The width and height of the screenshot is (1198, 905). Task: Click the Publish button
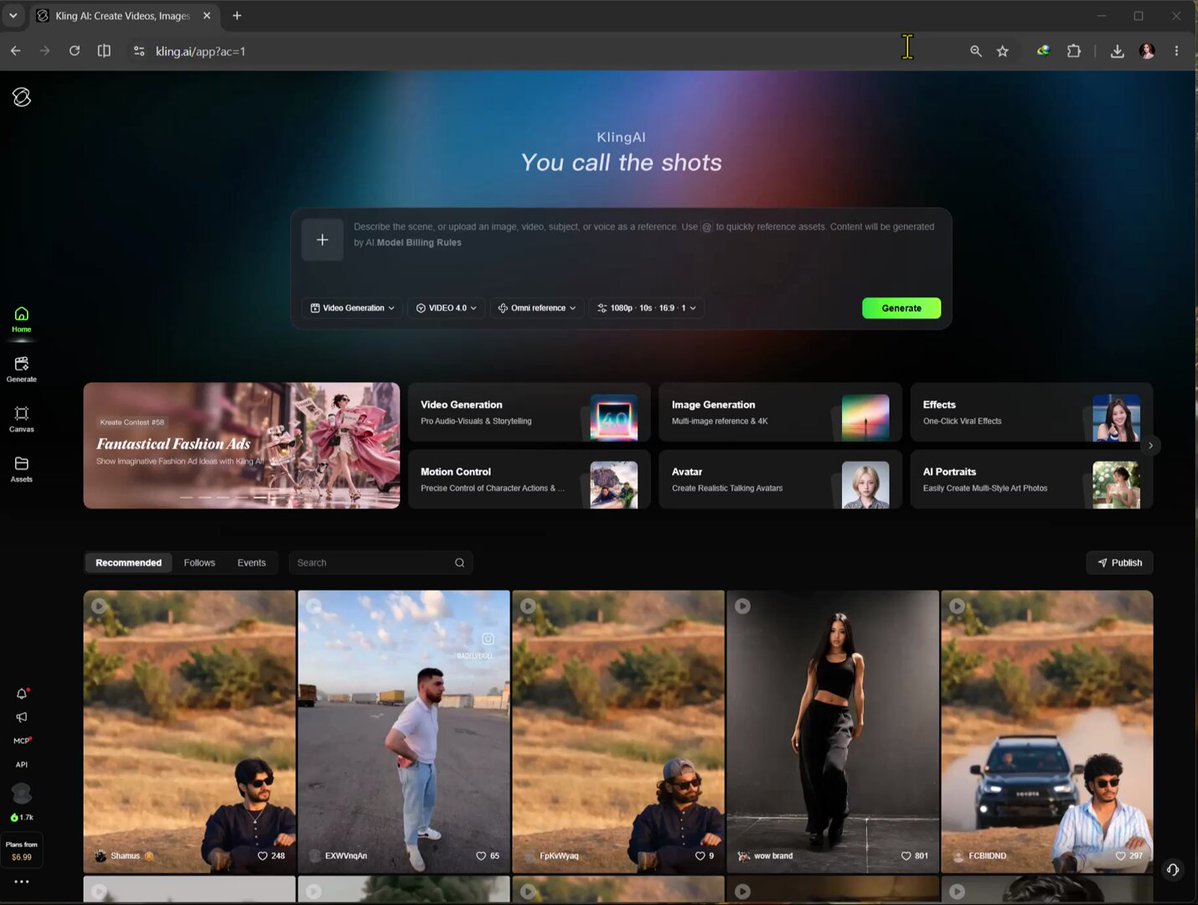click(x=1119, y=563)
